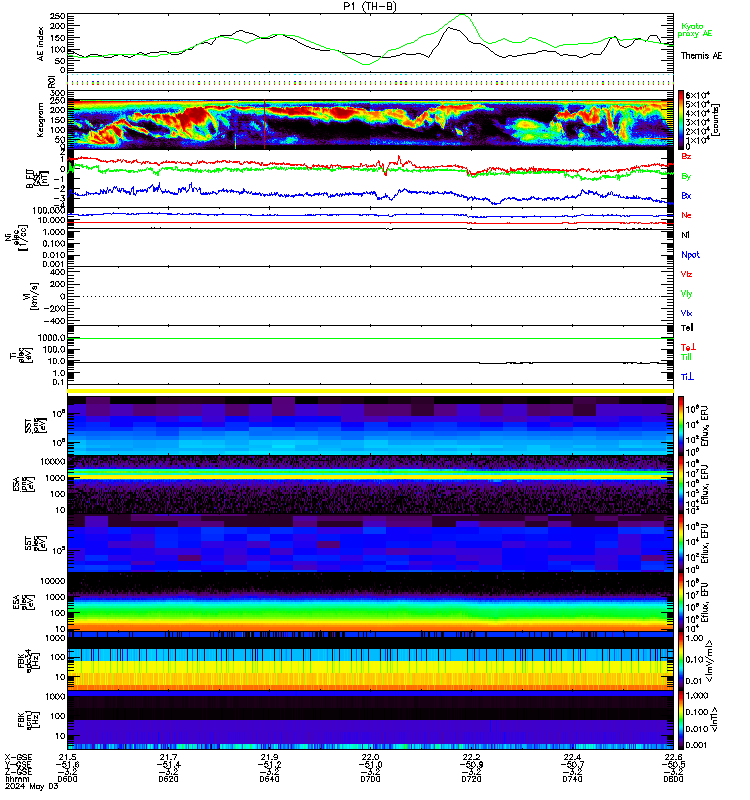Click the ESA ion Eflux color bar

[681, 484]
